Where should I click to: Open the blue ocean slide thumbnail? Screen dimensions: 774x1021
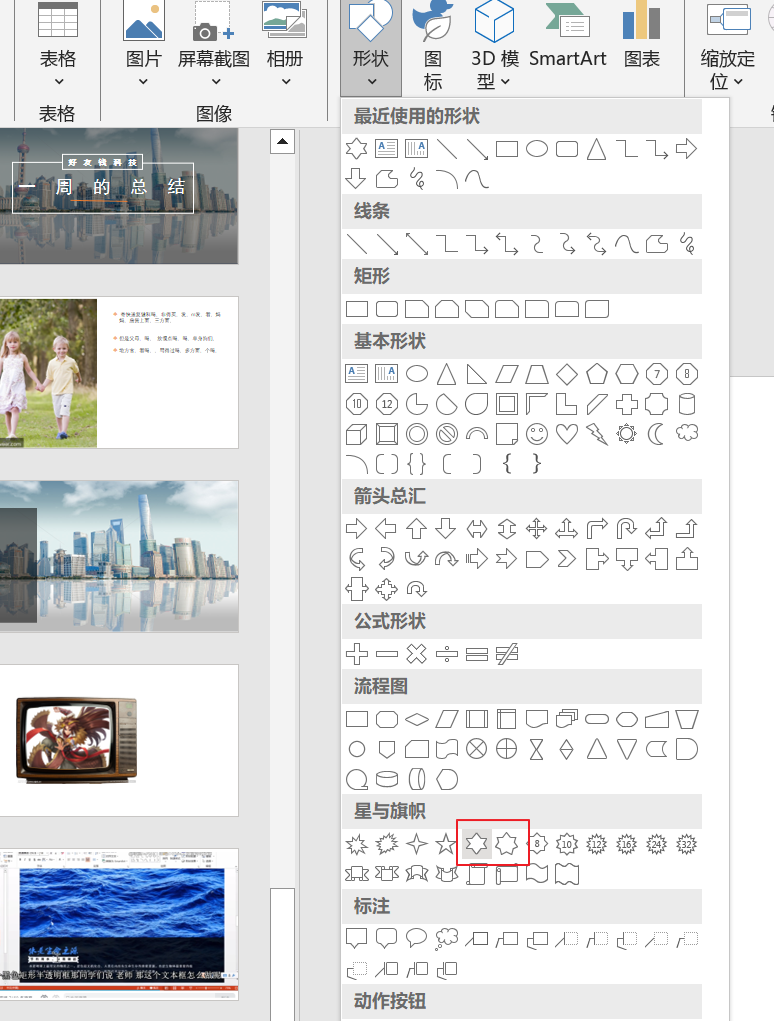pos(118,924)
